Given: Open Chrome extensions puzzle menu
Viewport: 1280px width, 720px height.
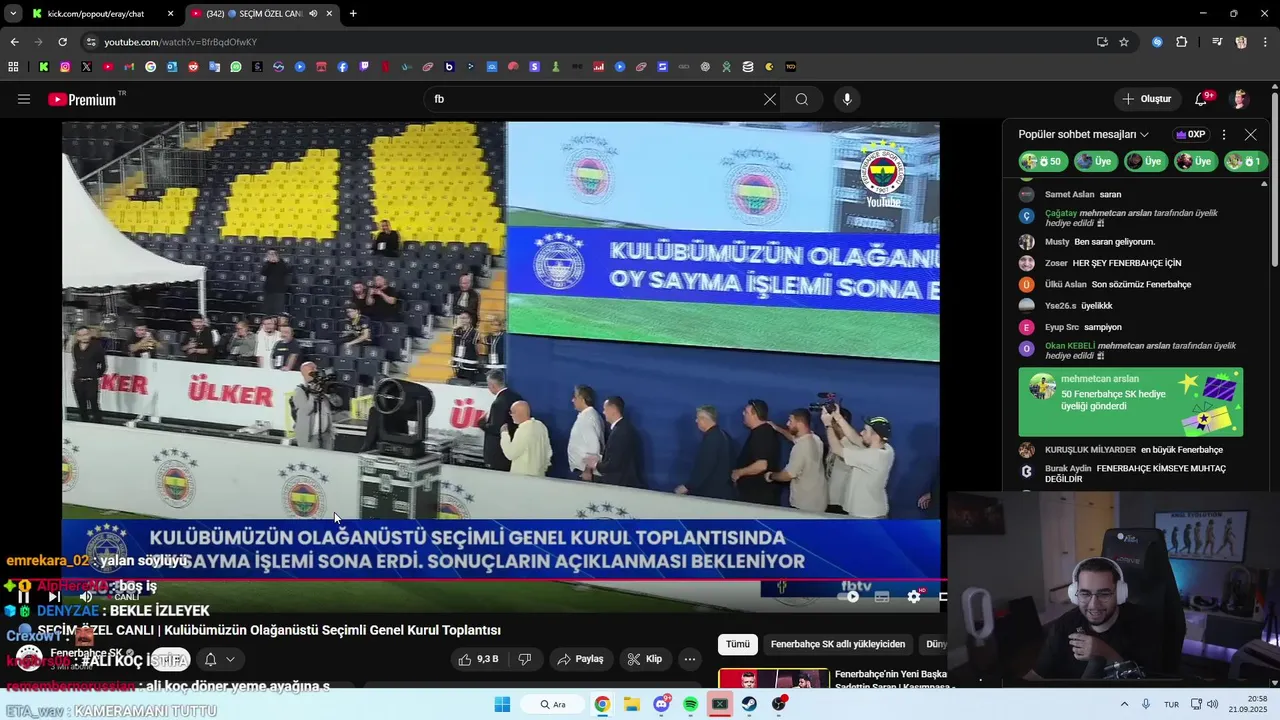Looking at the screenshot, I should click(1181, 42).
